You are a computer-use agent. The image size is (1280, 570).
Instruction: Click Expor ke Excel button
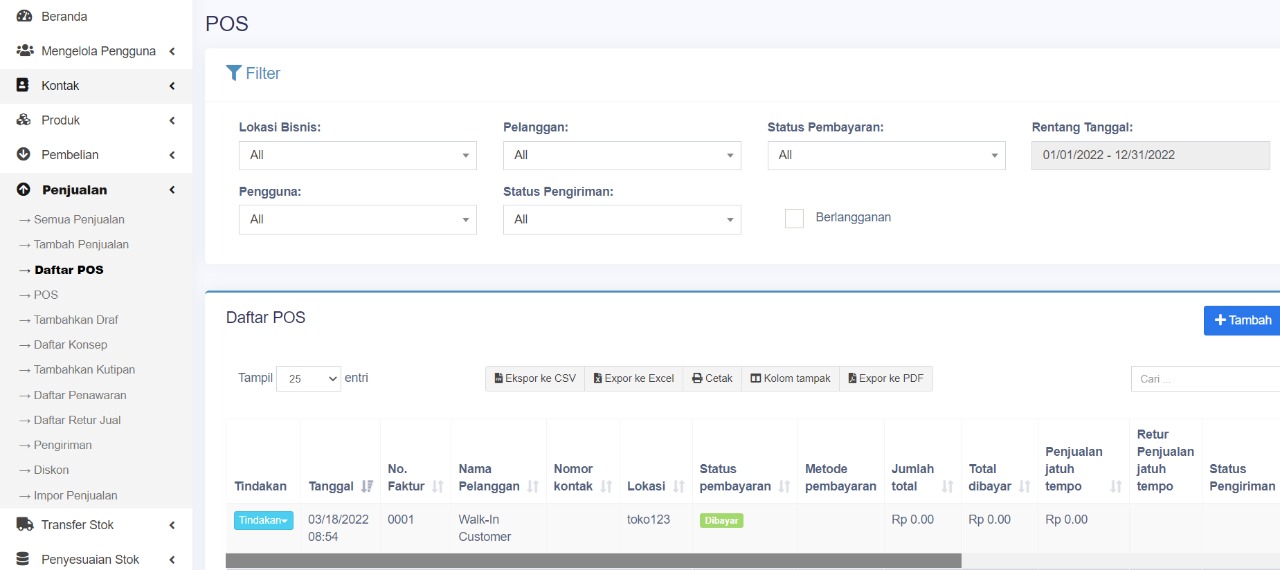pos(634,379)
